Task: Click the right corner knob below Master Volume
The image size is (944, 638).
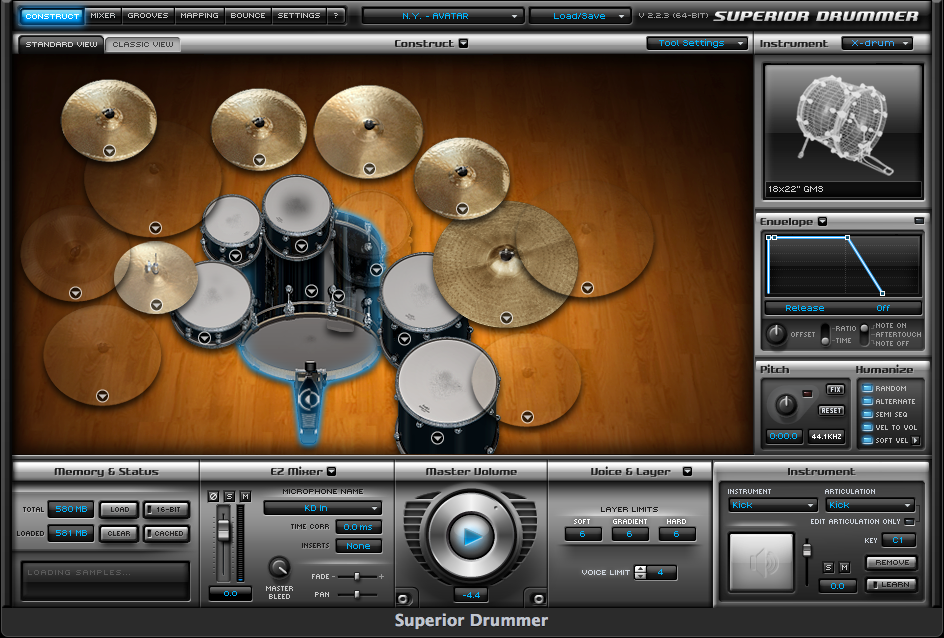Action: pyautogui.click(x=539, y=598)
